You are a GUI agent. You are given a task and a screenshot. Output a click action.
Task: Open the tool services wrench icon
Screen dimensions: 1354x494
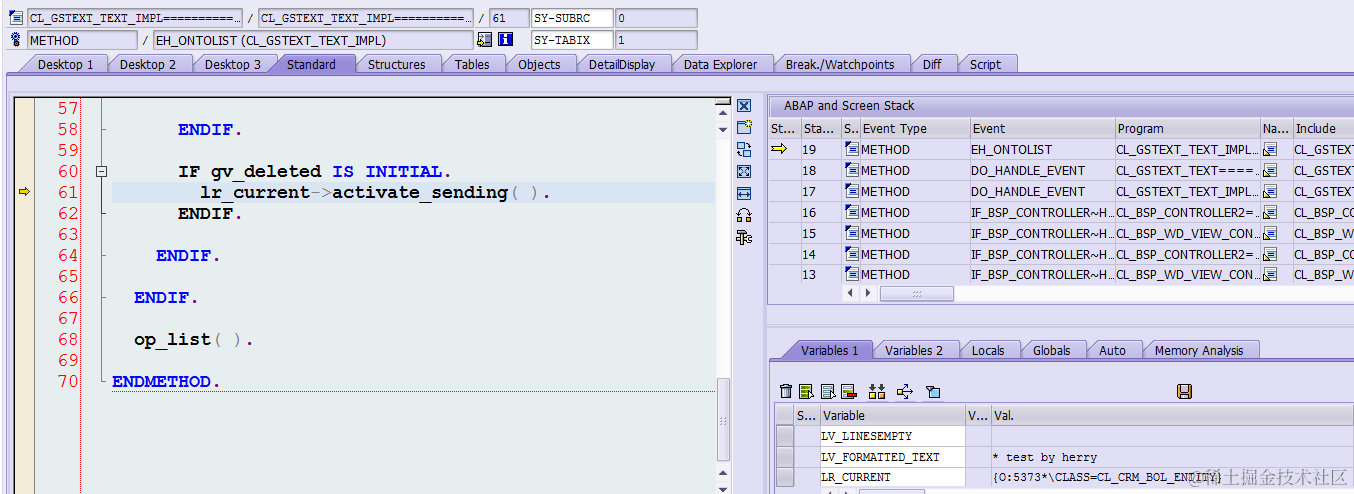point(744,237)
